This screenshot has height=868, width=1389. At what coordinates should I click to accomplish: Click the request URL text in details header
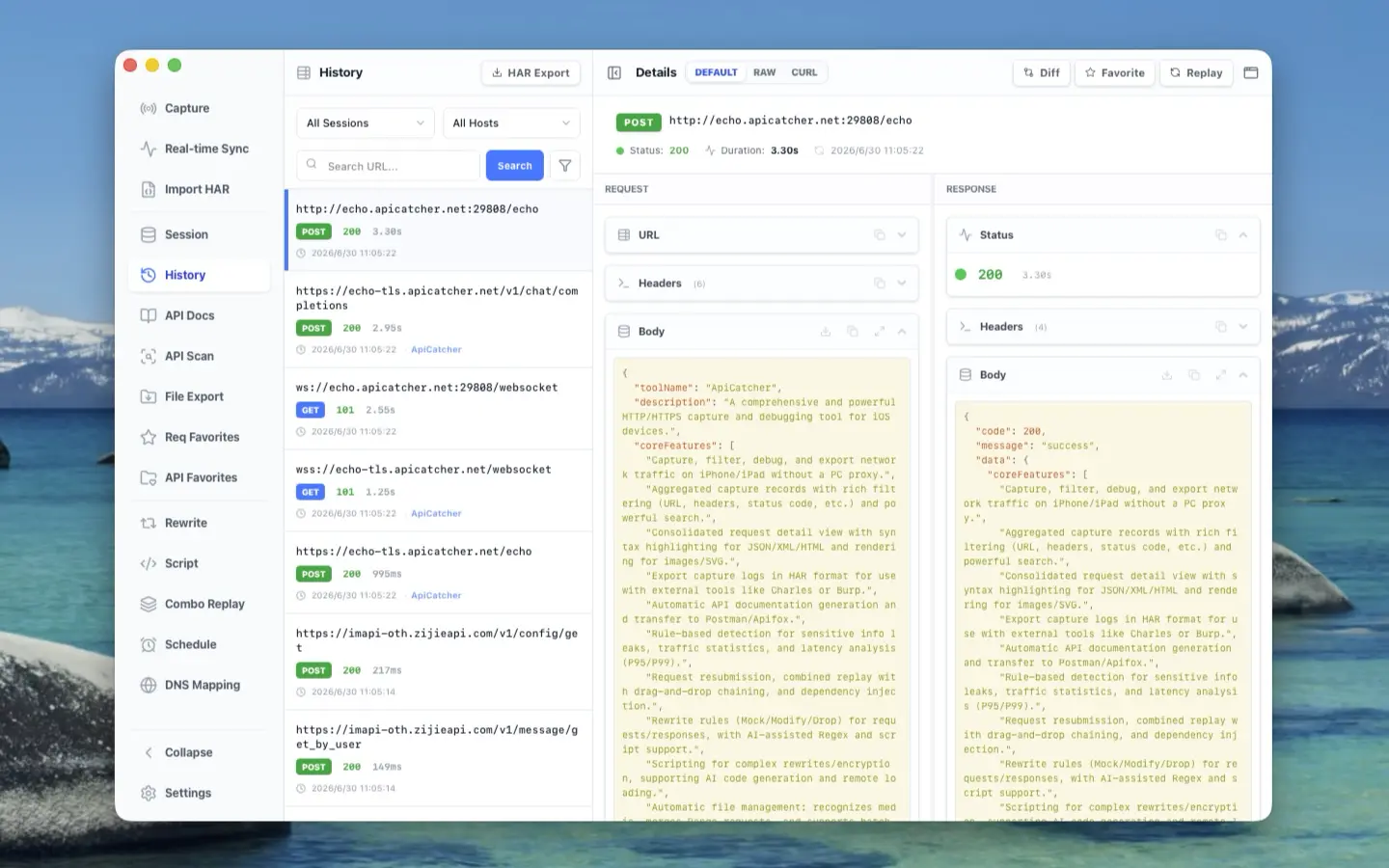pyautogui.click(x=790, y=121)
